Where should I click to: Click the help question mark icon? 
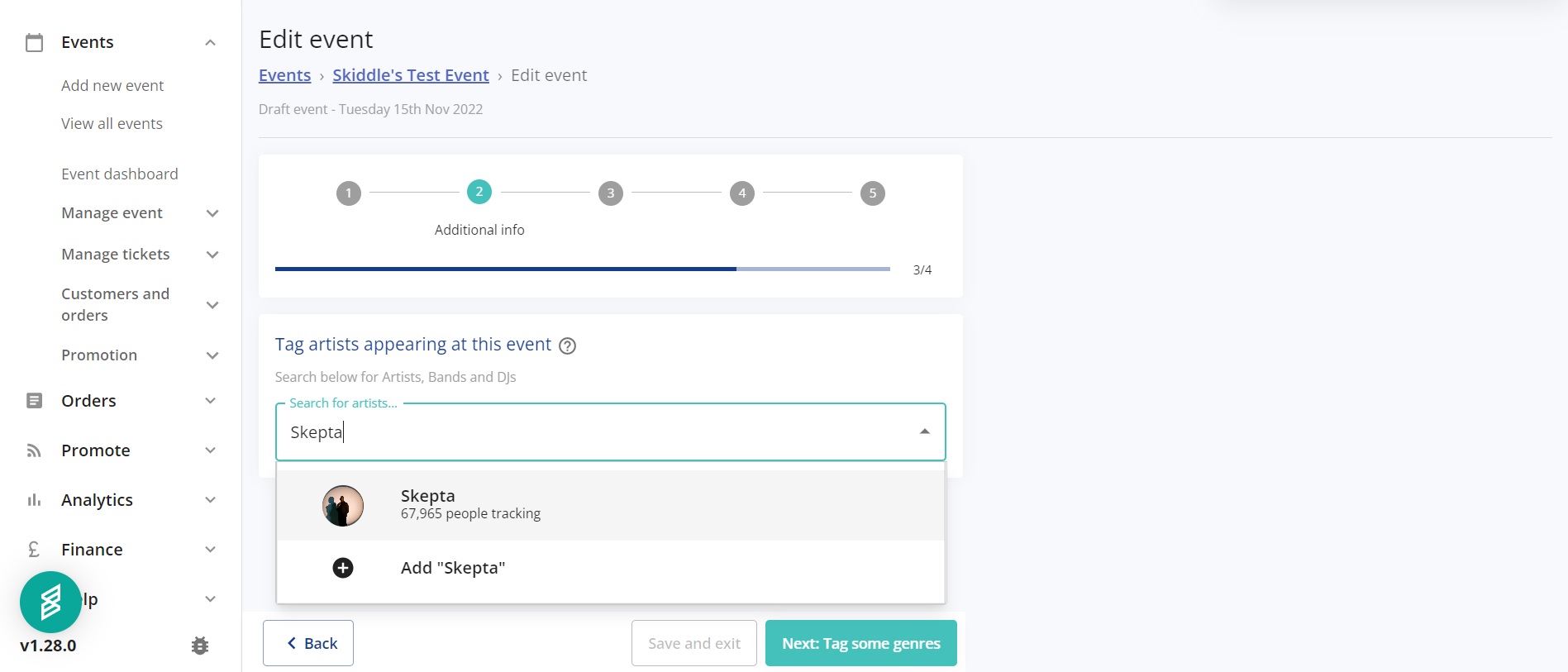(567, 346)
